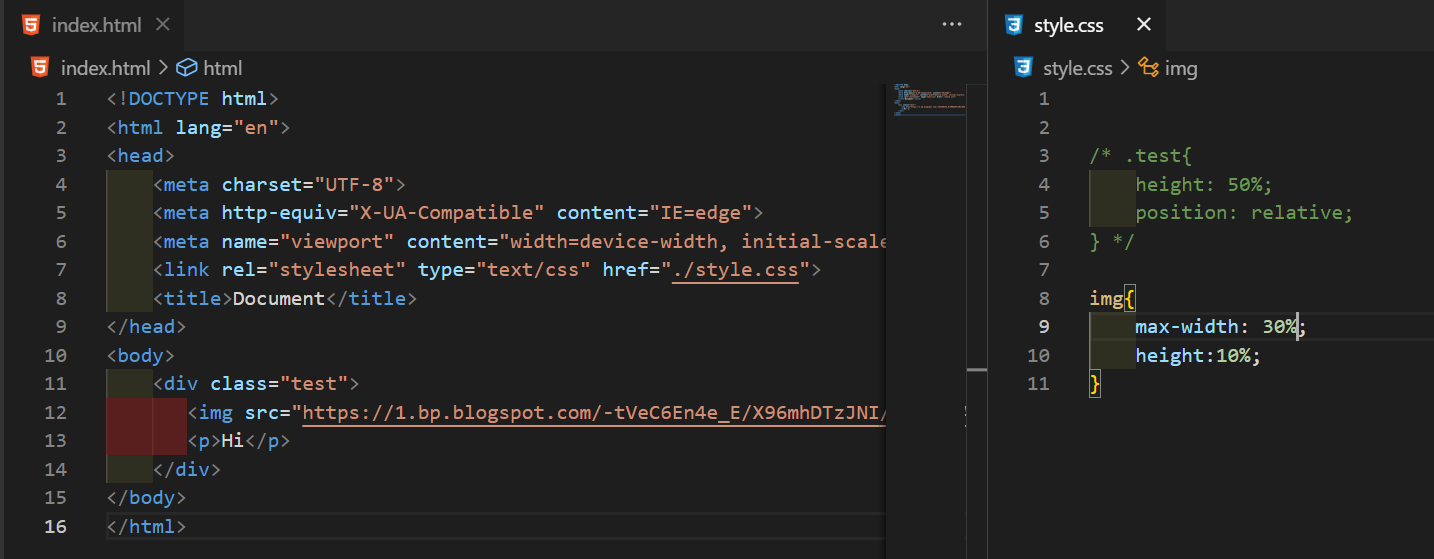Expand the html breadcrumb symbol dropdown
The image size is (1434, 559).
click(222, 68)
